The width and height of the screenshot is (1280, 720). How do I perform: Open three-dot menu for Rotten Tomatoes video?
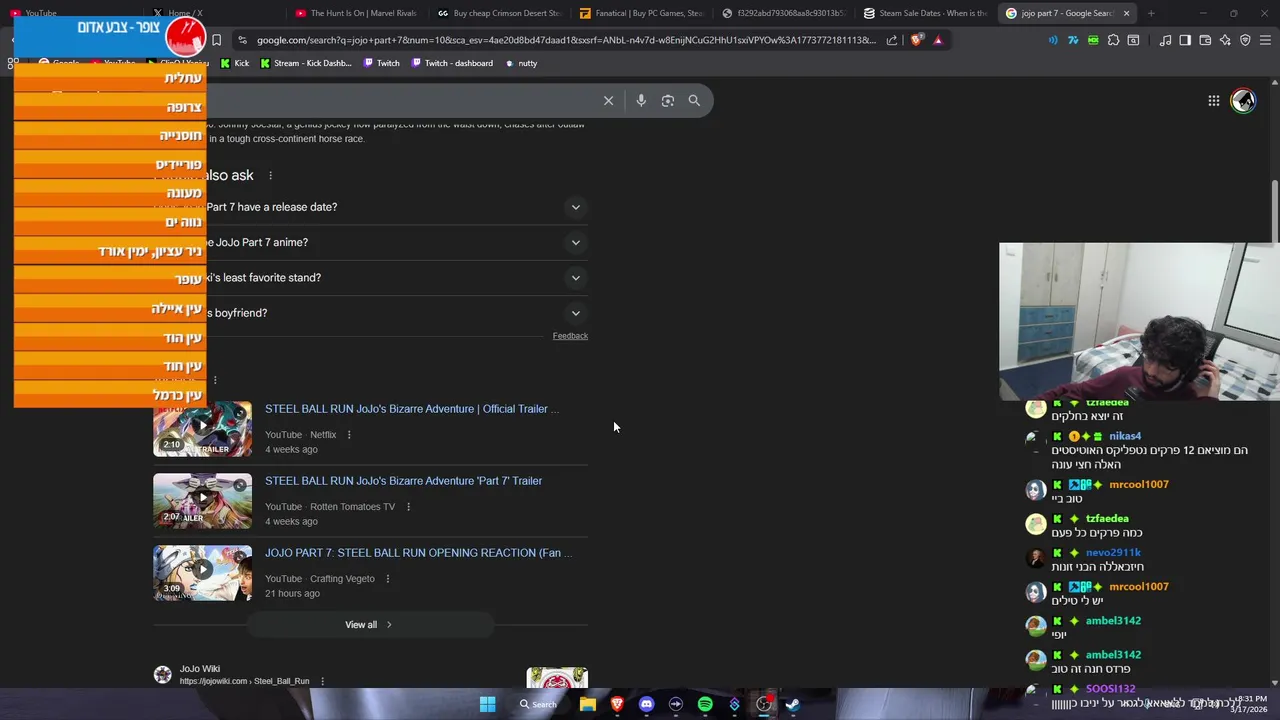(408, 507)
